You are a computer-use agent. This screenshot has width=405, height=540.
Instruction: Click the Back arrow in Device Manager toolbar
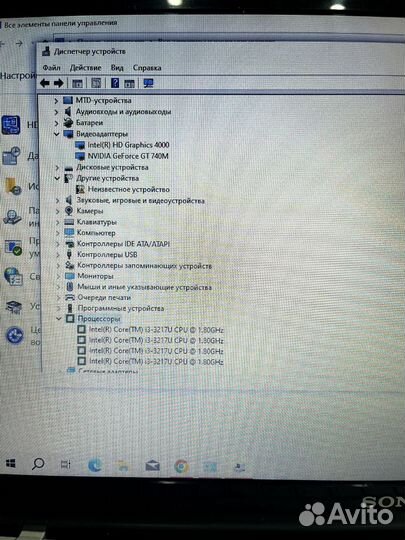pos(44,83)
